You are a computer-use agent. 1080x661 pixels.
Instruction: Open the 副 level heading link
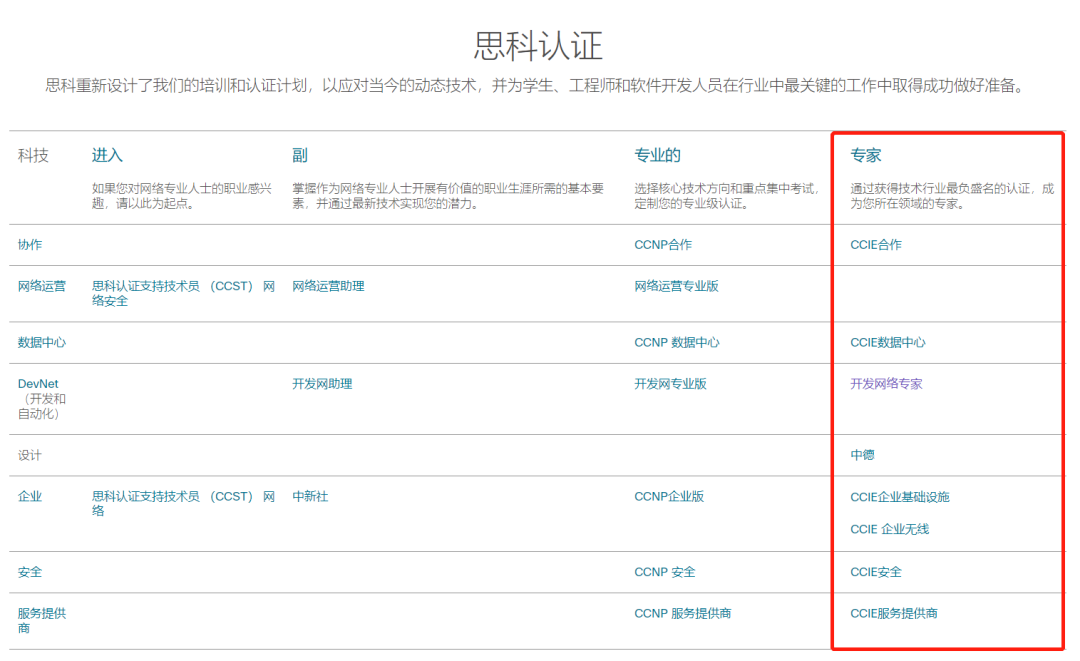tap(299, 156)
